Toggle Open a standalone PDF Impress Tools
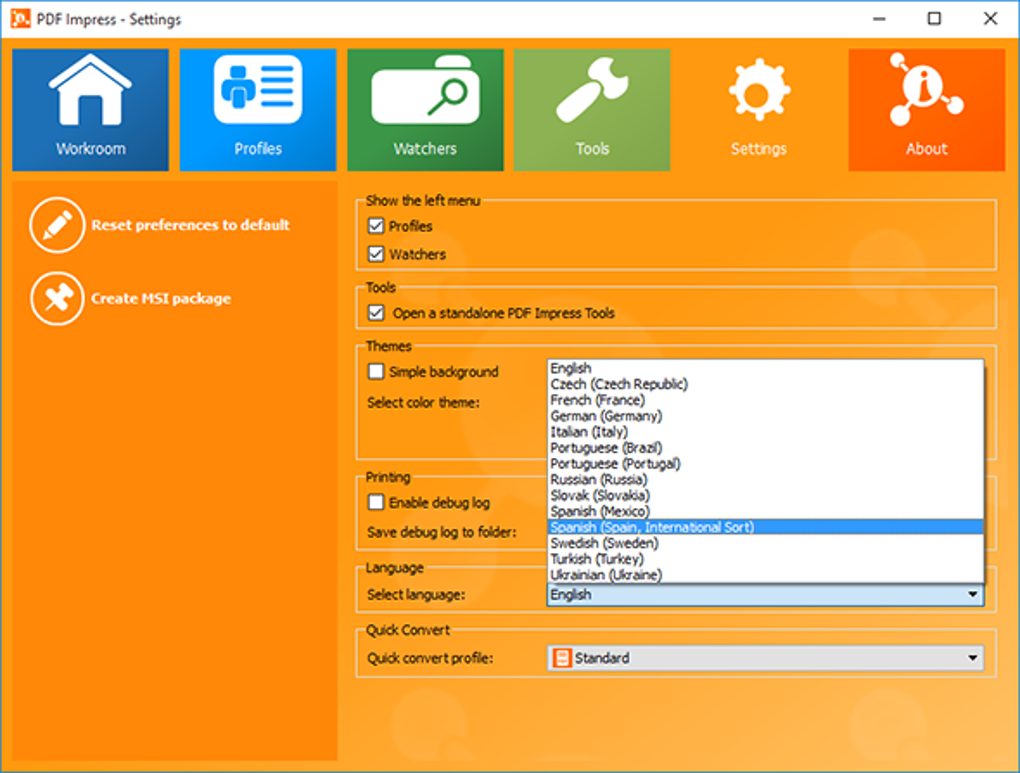1020x773 pixels. (376, 313)
